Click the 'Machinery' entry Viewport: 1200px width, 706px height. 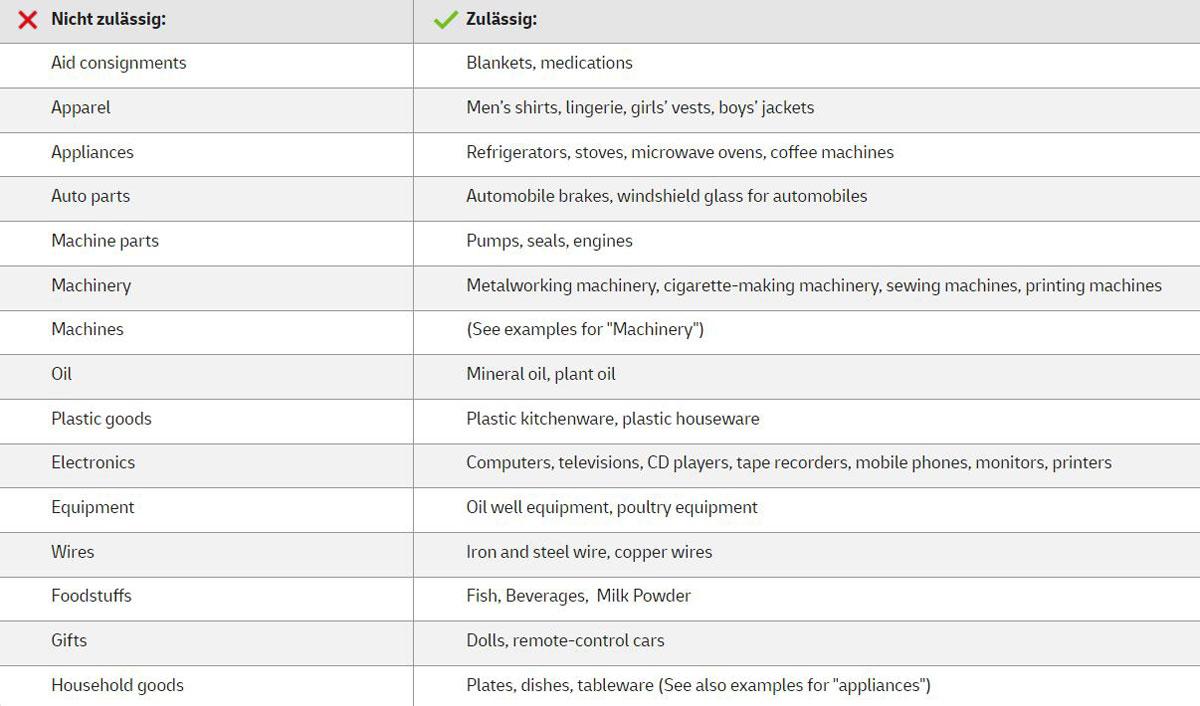91,285
